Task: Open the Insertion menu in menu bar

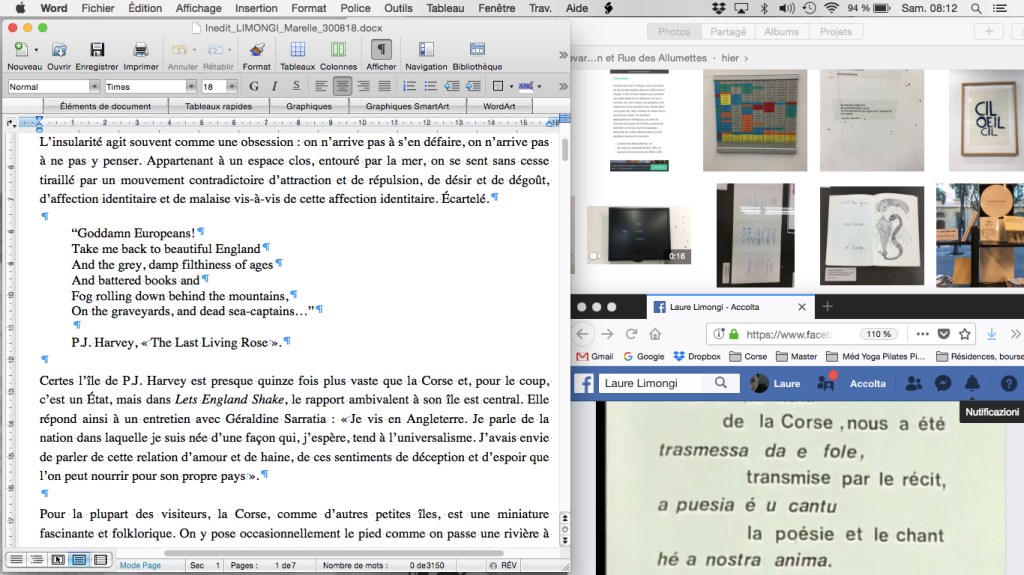Action: tap(256, 8)
